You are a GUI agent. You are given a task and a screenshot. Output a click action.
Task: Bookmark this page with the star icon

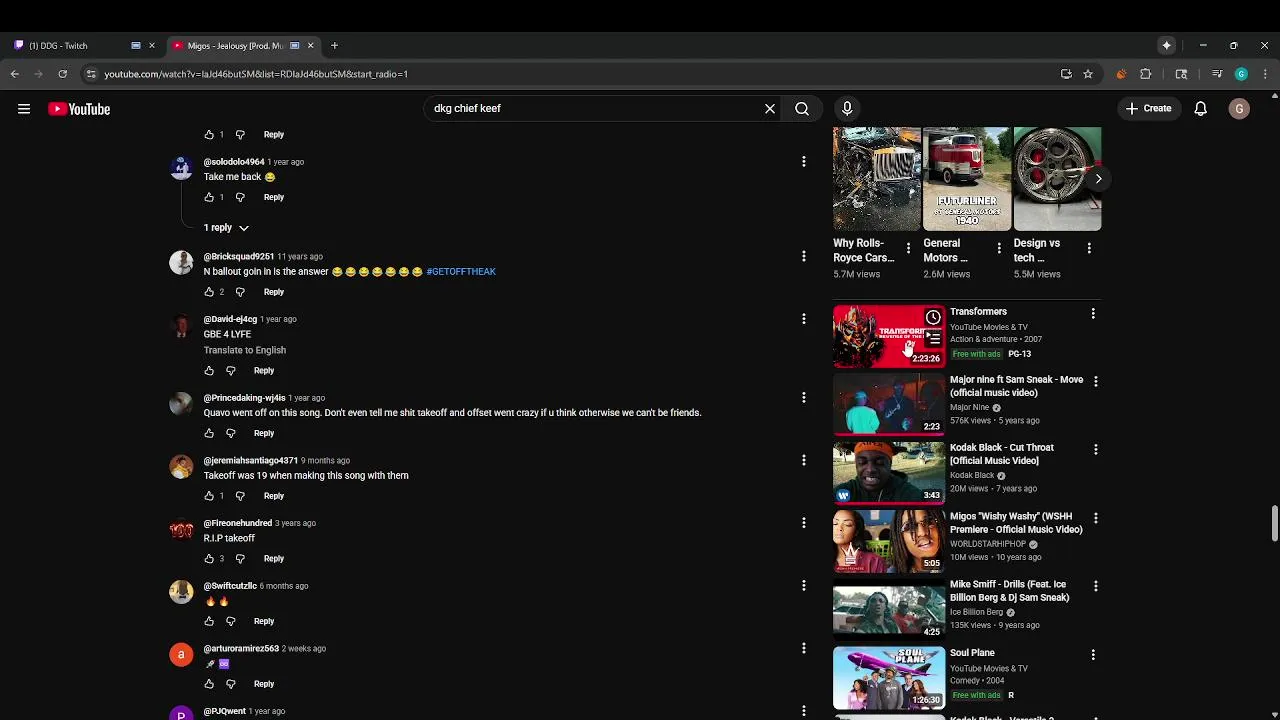(1088, 74)
